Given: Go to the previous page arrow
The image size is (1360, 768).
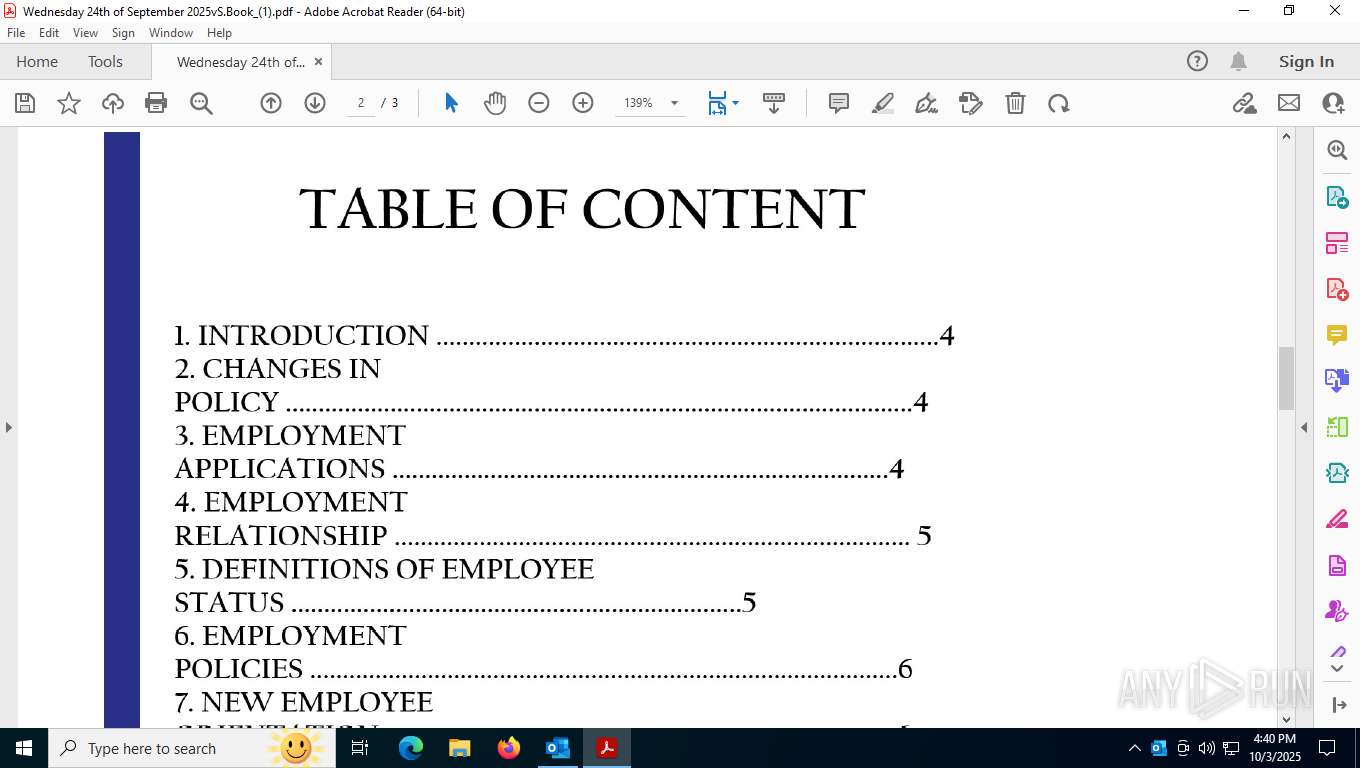Looking at the screenshot, I should [x=271, y=103].
